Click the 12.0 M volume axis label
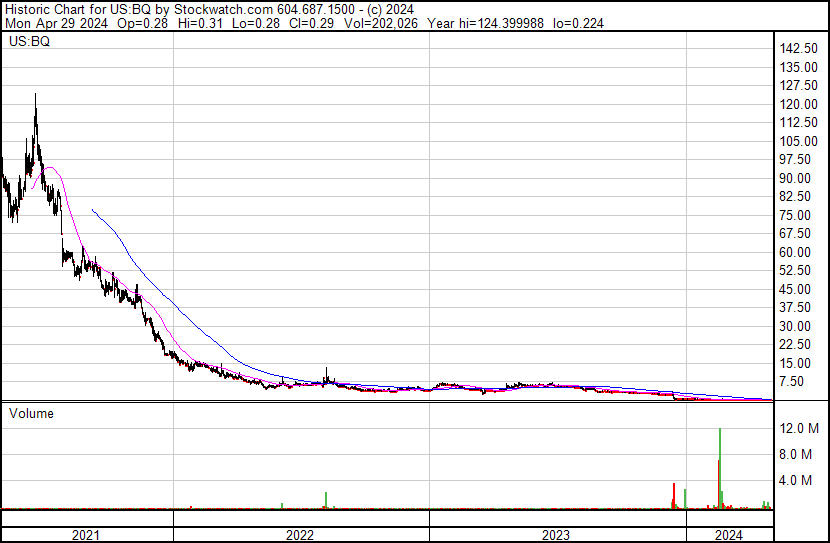830x543 pixels. [x=801, y=428]
